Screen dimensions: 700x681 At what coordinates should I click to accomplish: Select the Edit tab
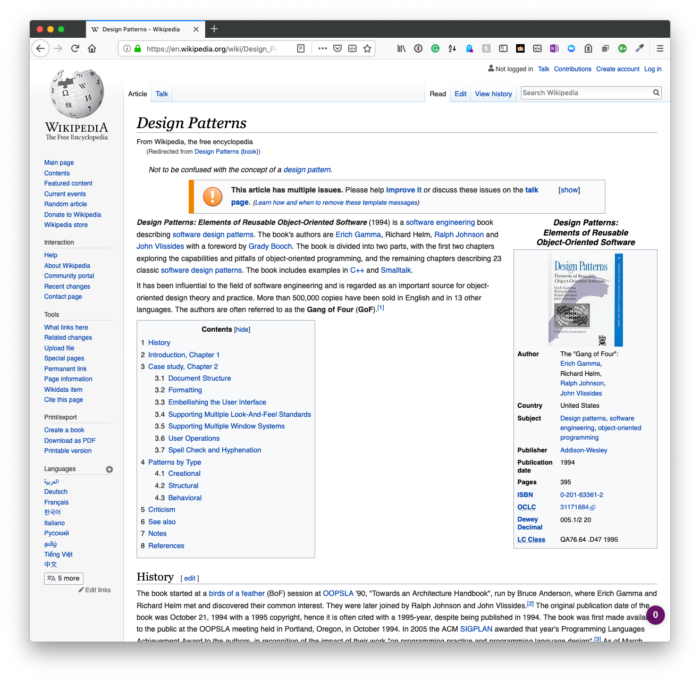(461, 94)
